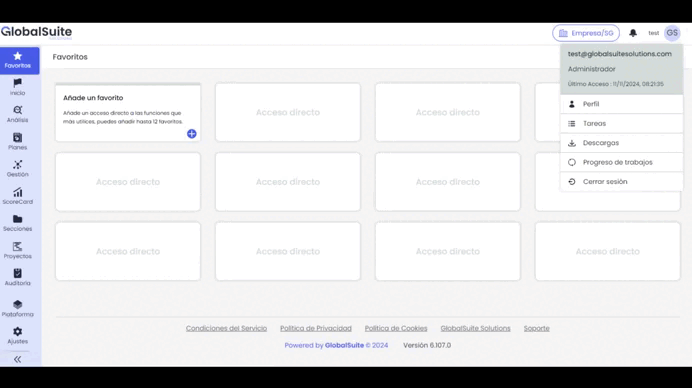This screenshot has width=692, height=388.
Task: Click the first empty Acceso directo card
Action: [288, 113]
